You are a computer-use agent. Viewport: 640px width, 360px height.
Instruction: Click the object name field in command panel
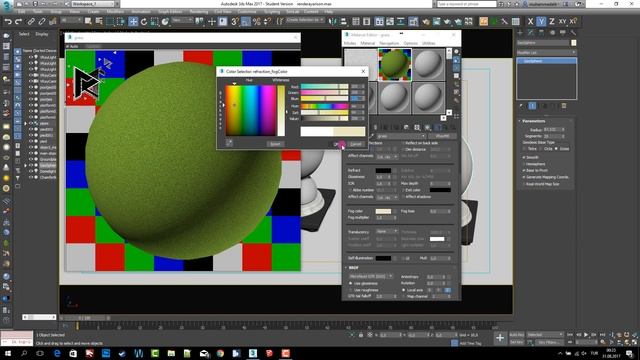[x=543, y=43]
